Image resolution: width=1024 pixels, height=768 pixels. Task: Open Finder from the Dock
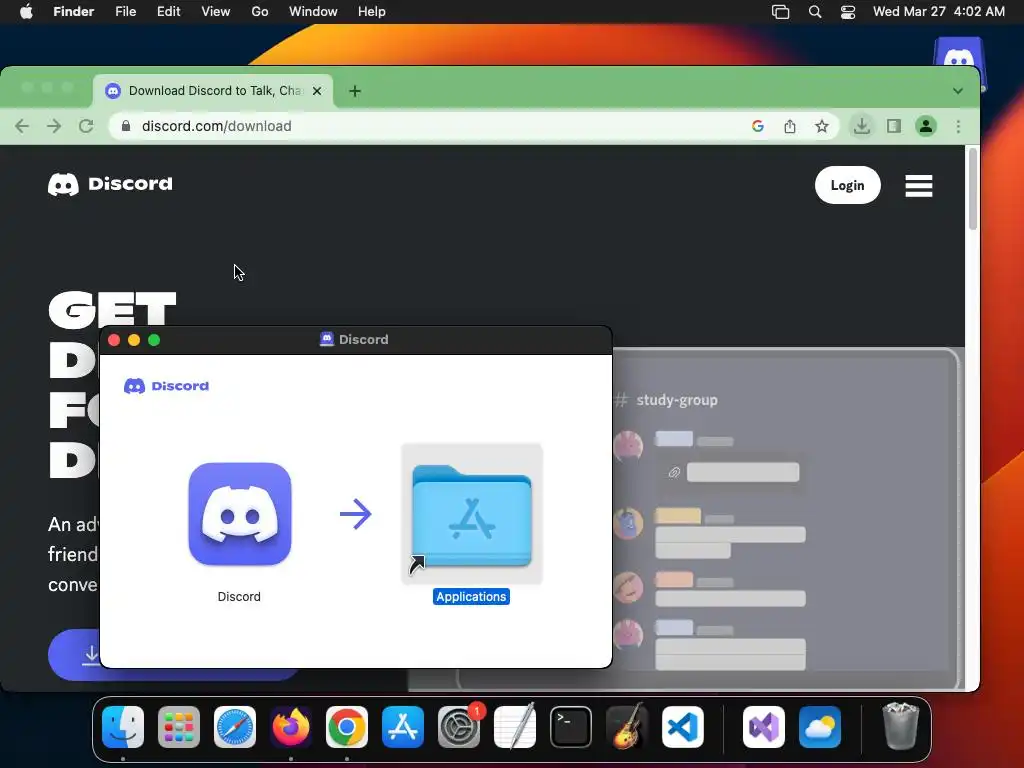[123, 727]
